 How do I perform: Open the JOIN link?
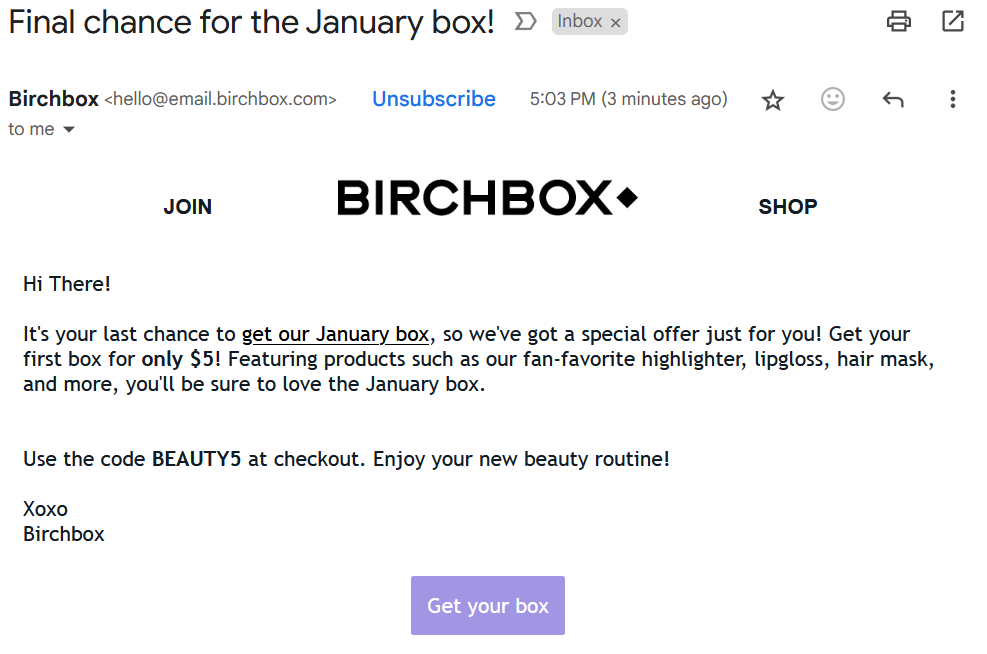pos(187,207)
